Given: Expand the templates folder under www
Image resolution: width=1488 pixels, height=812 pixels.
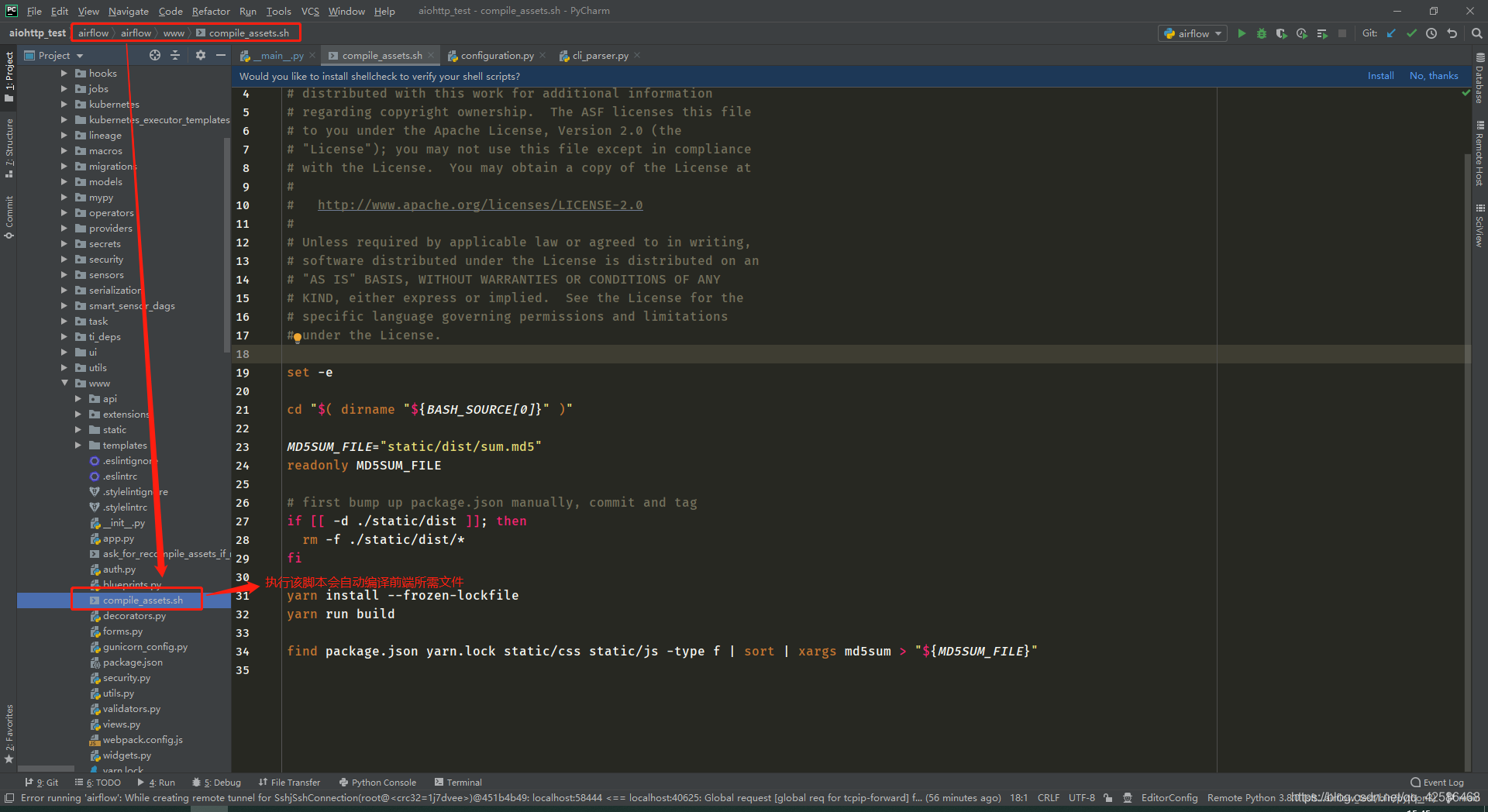Looking at the screenshot, I should tap(78, 446).
